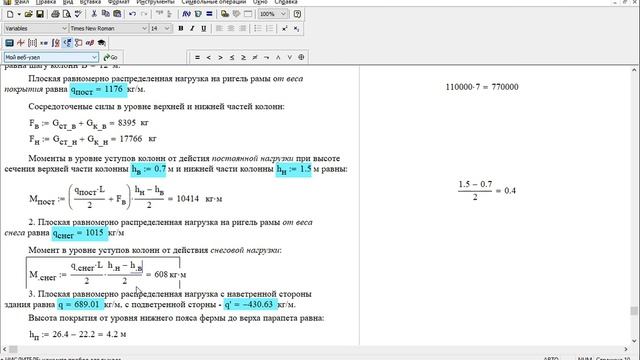Align text right
This screenshot has width=640, height=360.
(242, 29)
